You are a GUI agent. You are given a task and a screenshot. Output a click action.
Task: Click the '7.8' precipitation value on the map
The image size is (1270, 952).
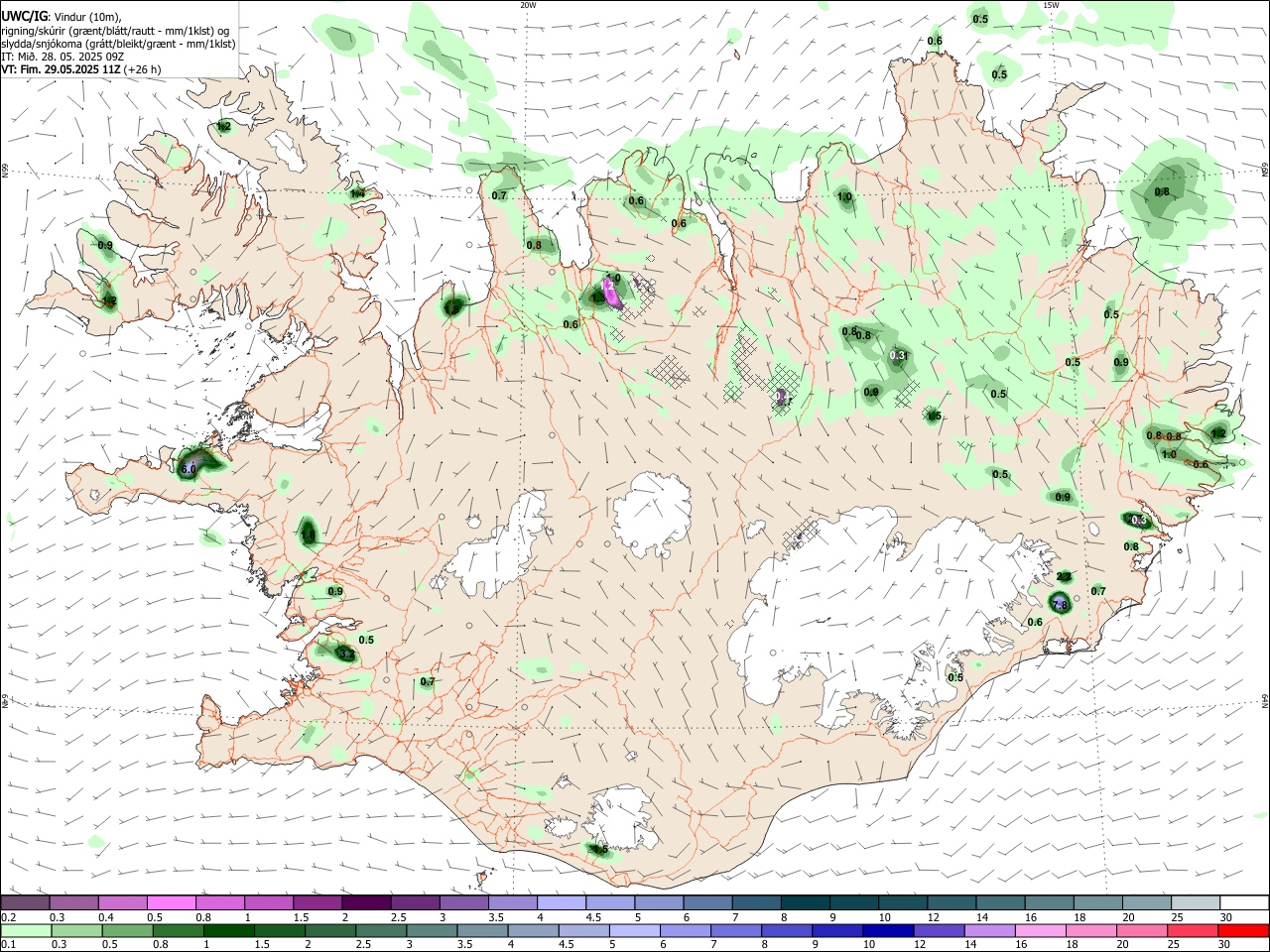click(x=1059, y=604)
